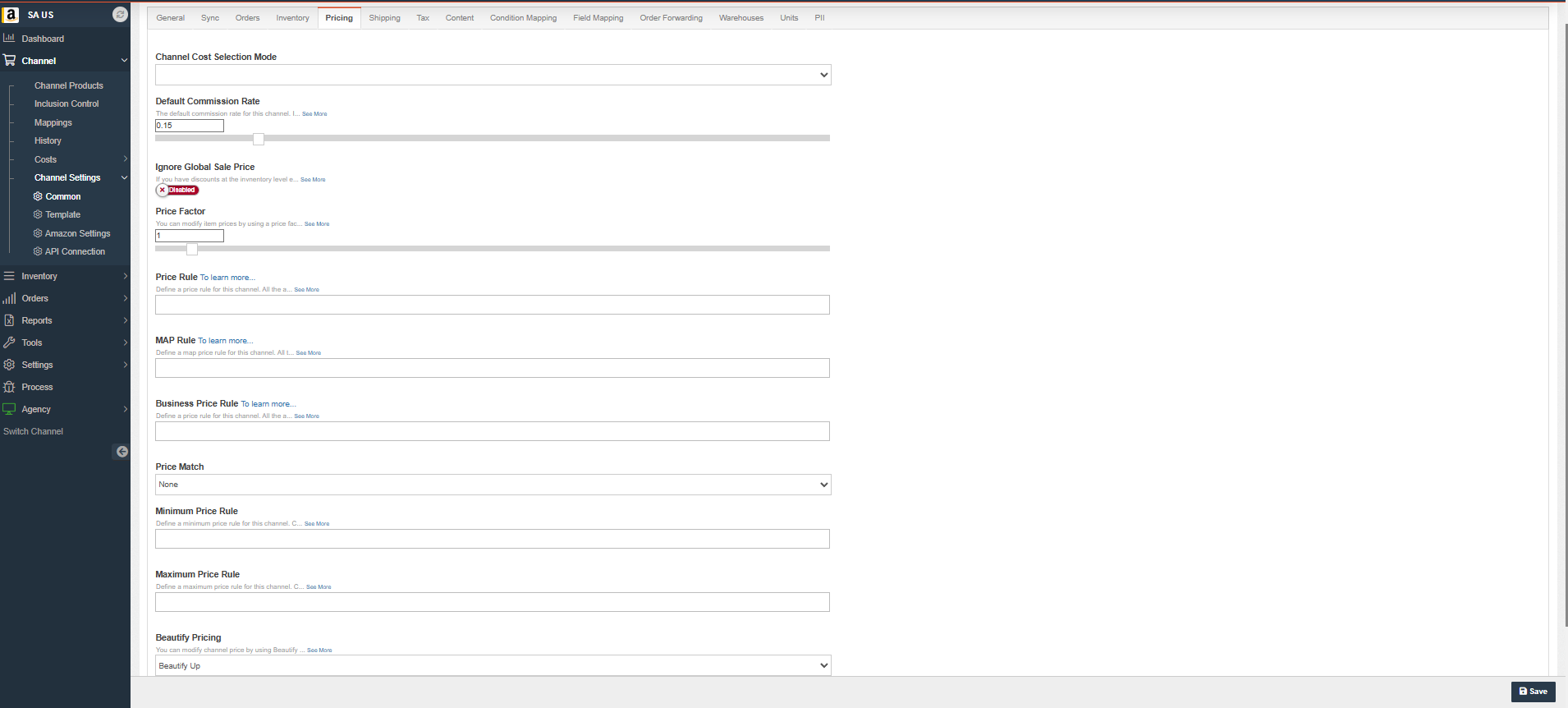Open Inclusion Control in sidebar

[66, 103]
